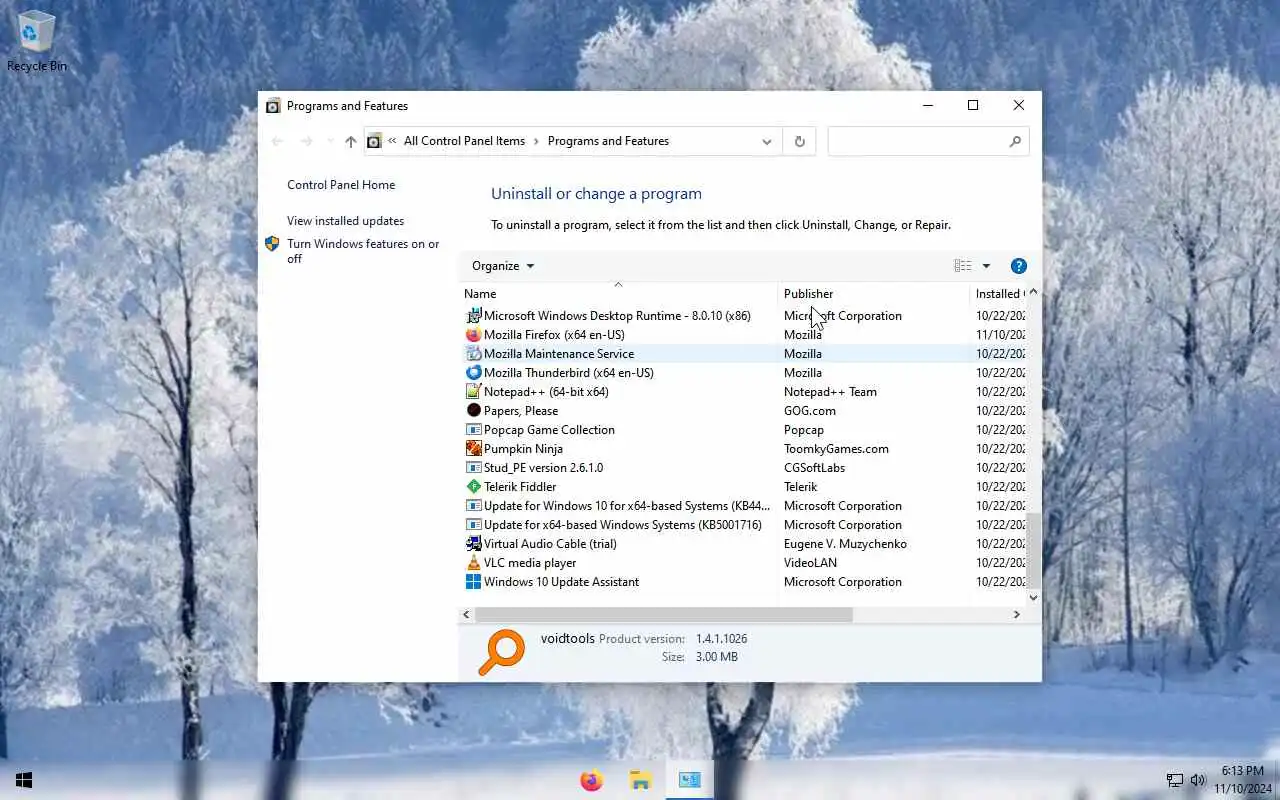
Task: Click the list's scroll left arrow
Action: click(x=467, y=615)
